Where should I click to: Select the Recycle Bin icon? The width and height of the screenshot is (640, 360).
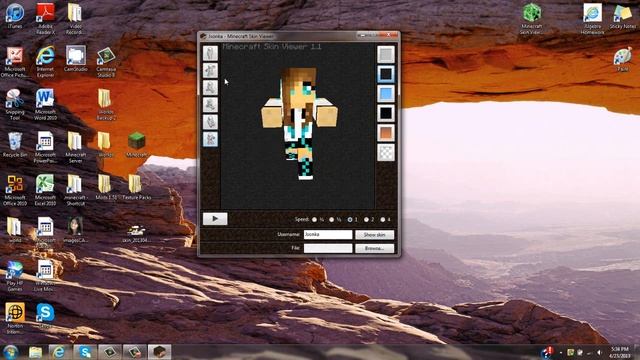15,144
